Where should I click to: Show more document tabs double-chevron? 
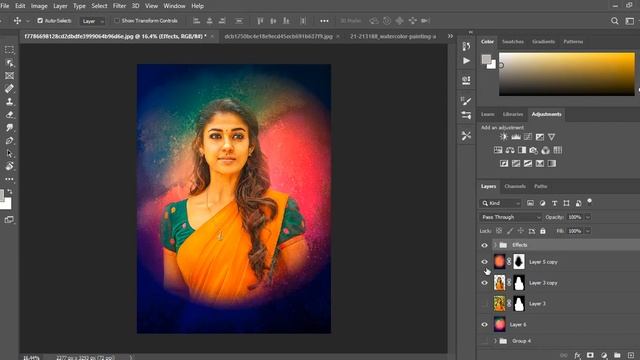pyautogui.click(x=450, y=36)
